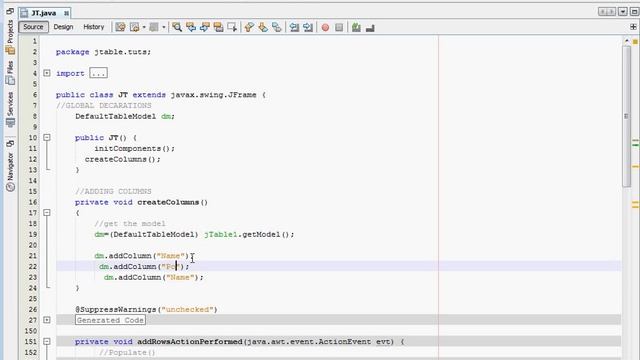Click the vertical scrollbar up arrow
Screen dimensions: 640x360
point(627,40)
